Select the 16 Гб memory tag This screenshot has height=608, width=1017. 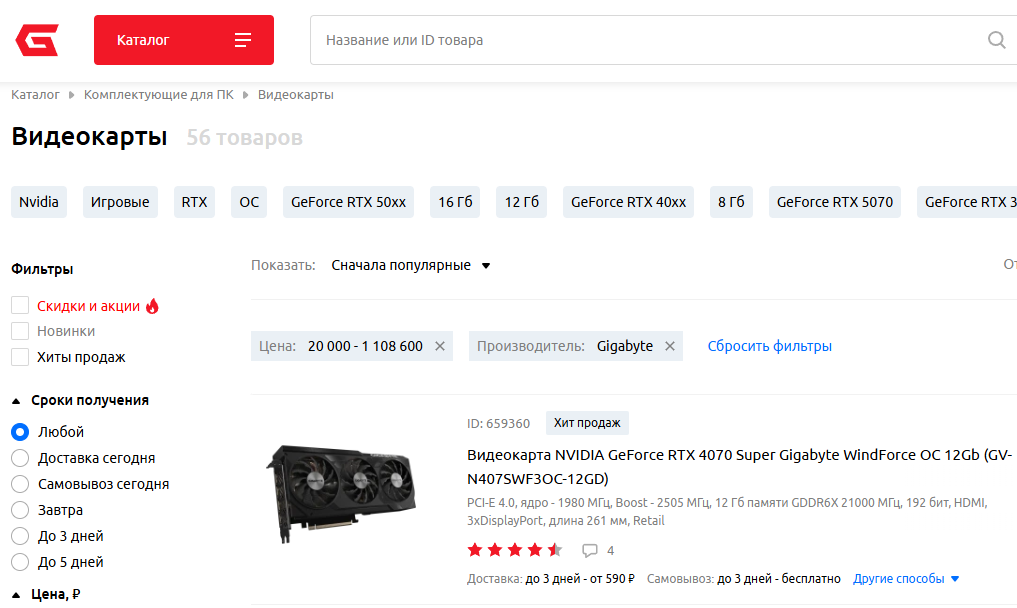tap(455, 202)
